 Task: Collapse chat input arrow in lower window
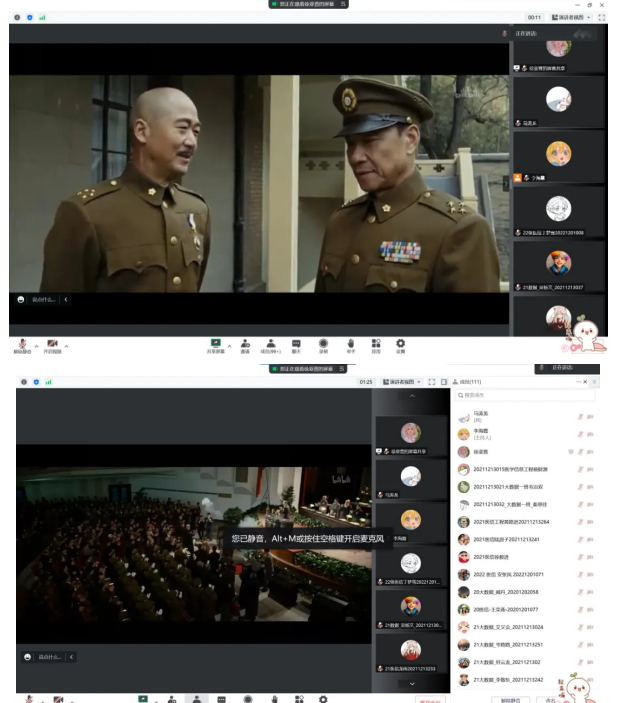(x=71, y=657)
